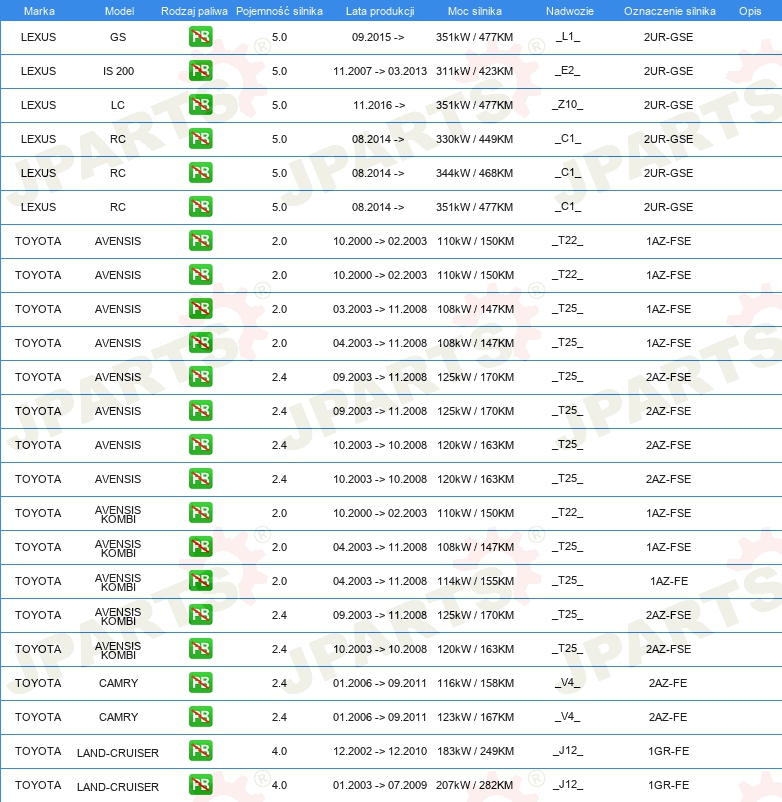Click the _L1_ body code

coord(568,36)
